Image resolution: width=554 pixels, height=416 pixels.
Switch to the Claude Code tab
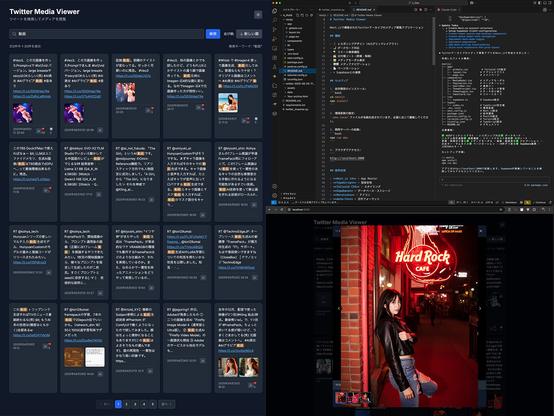tap(449, 10)
